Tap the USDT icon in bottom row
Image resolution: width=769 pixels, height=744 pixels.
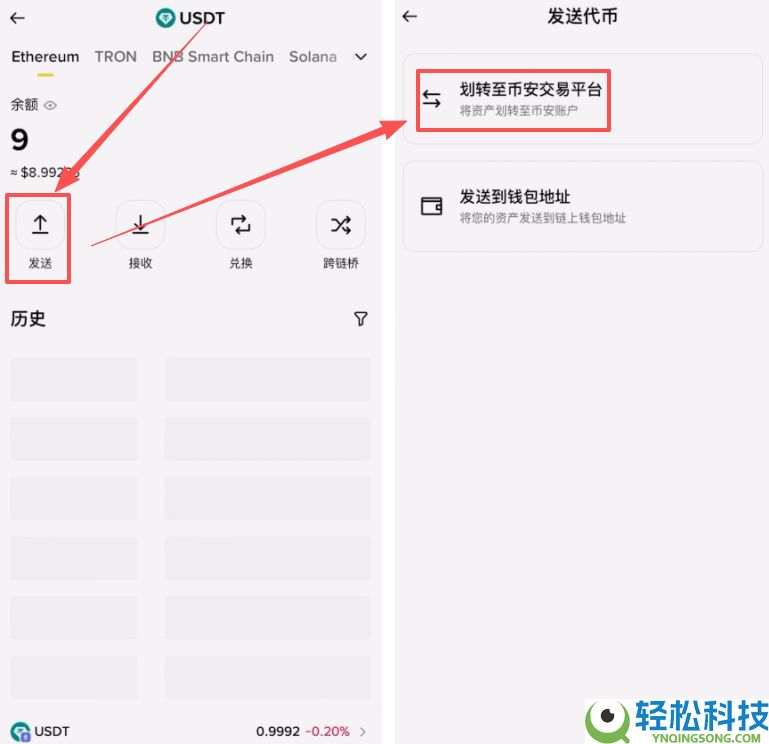(20, 731)
